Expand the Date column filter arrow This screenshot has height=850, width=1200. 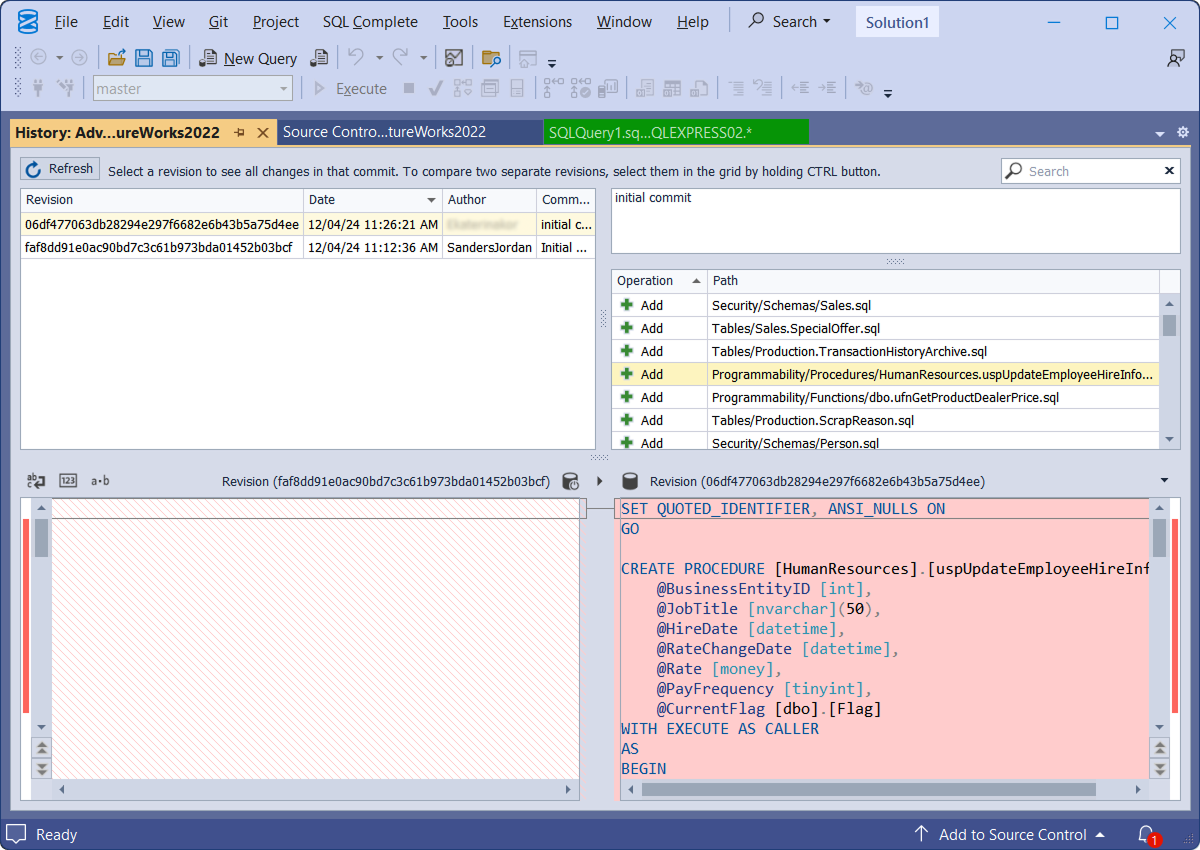tap(431, 200)
